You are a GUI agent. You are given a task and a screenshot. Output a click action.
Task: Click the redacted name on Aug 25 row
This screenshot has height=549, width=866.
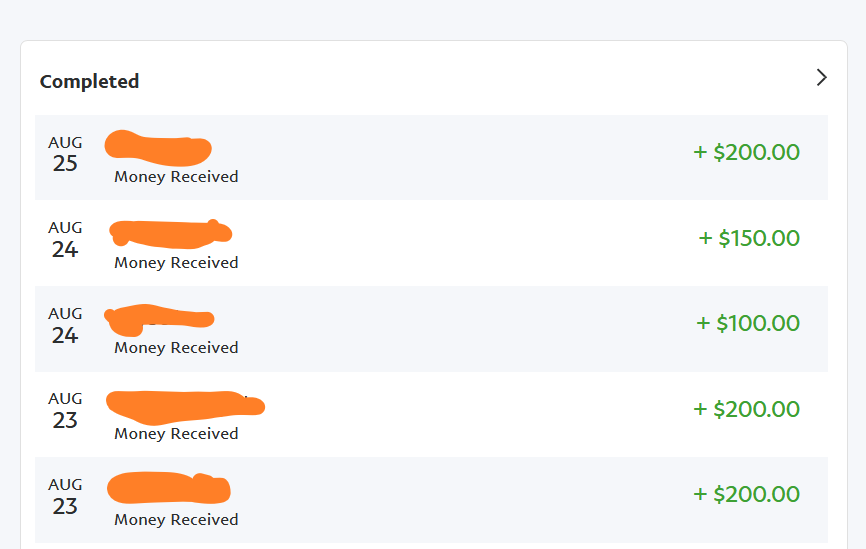(158, 147)
